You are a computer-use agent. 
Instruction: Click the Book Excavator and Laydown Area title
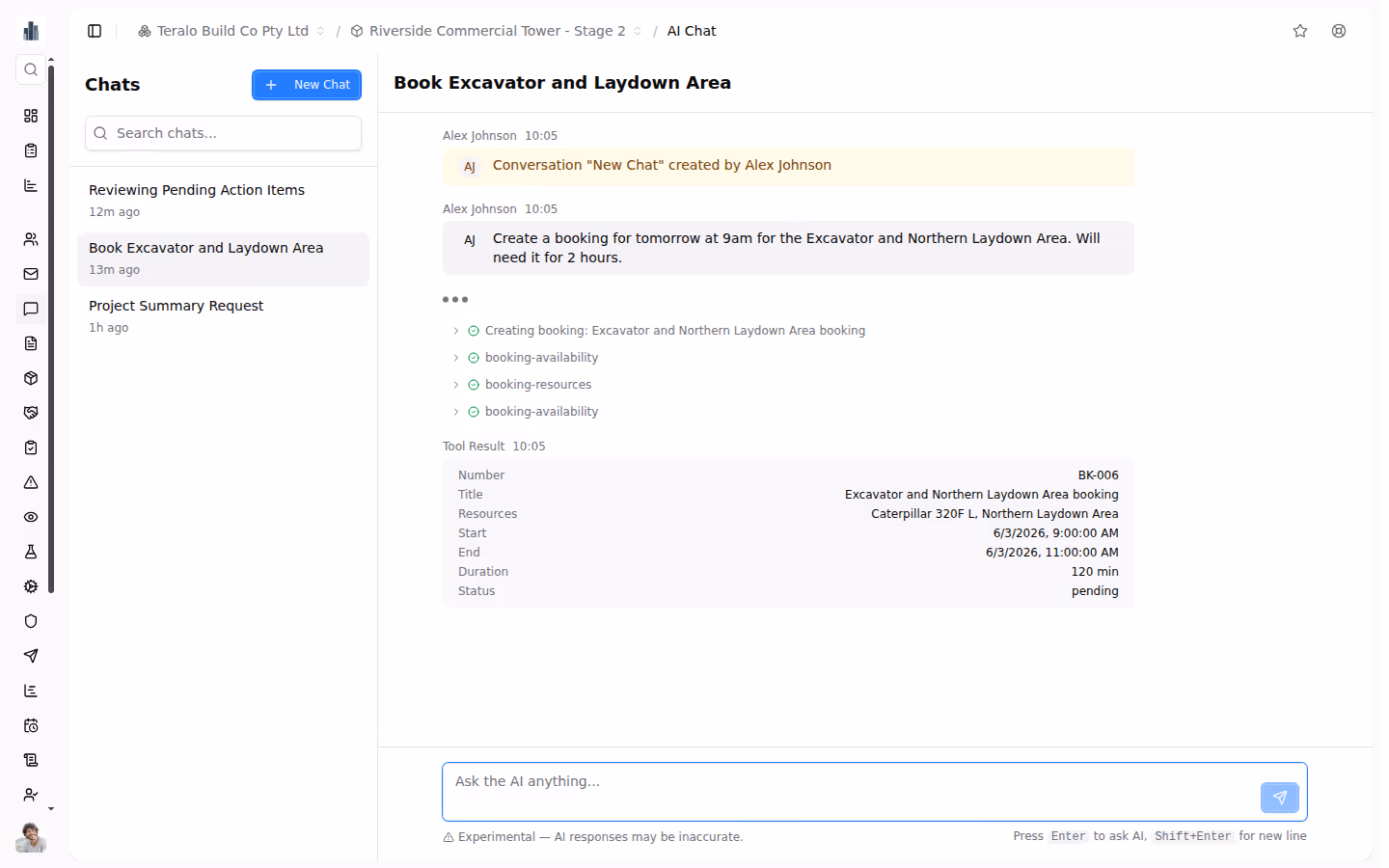click(x=562, y=83)
